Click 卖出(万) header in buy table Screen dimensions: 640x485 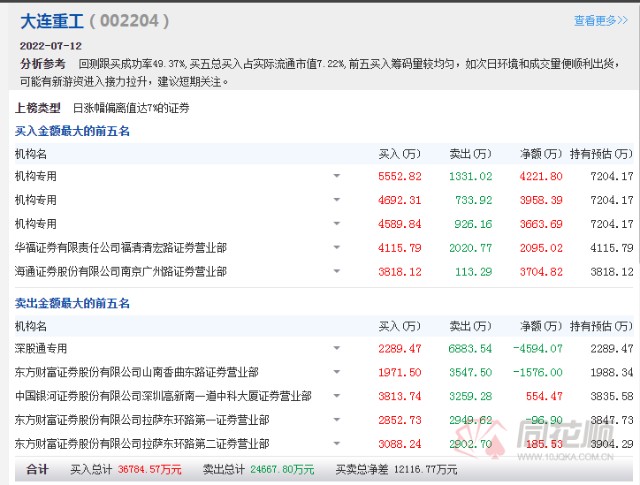pos(470,154)
